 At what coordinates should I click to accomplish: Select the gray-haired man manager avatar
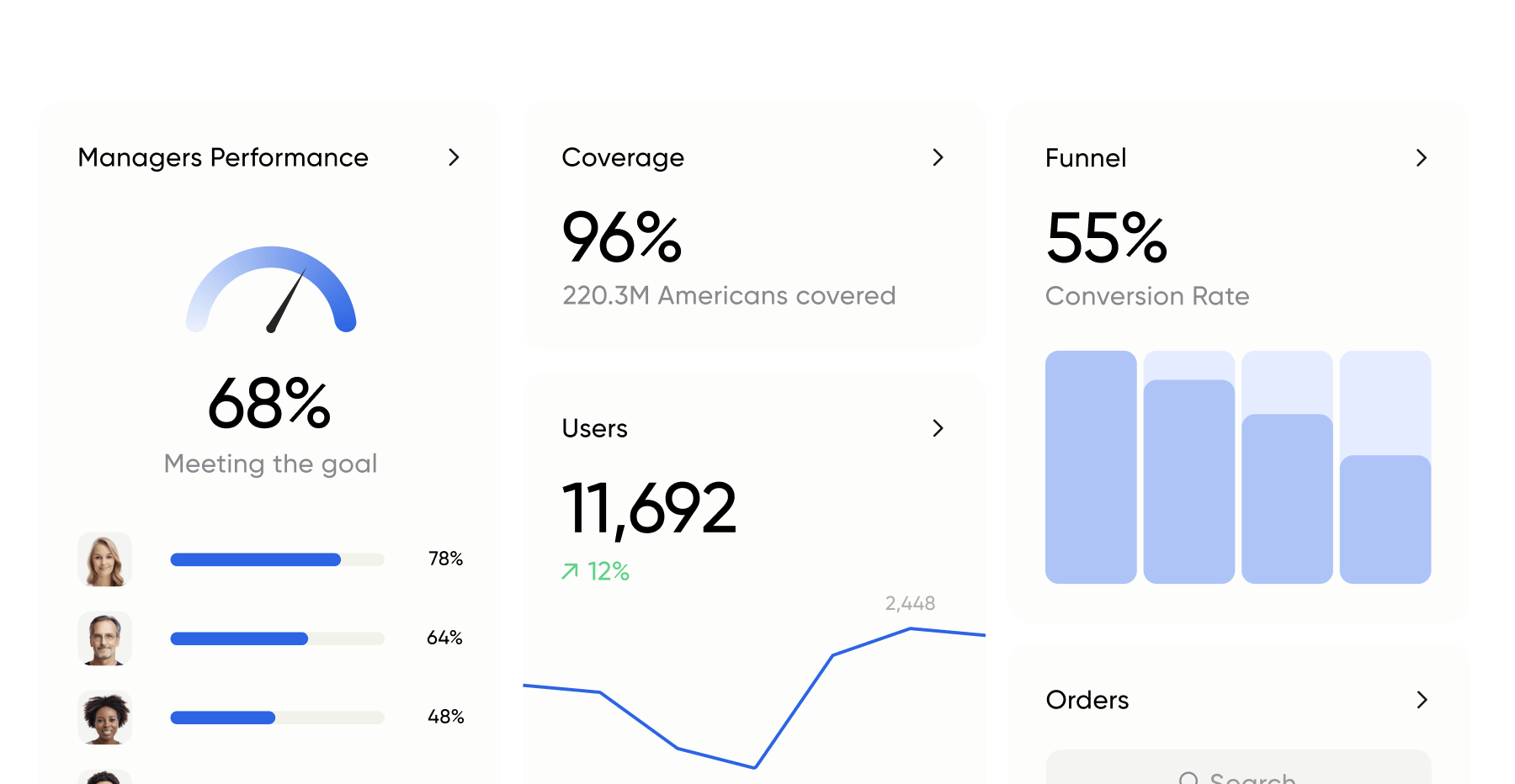tap(105, 638)
